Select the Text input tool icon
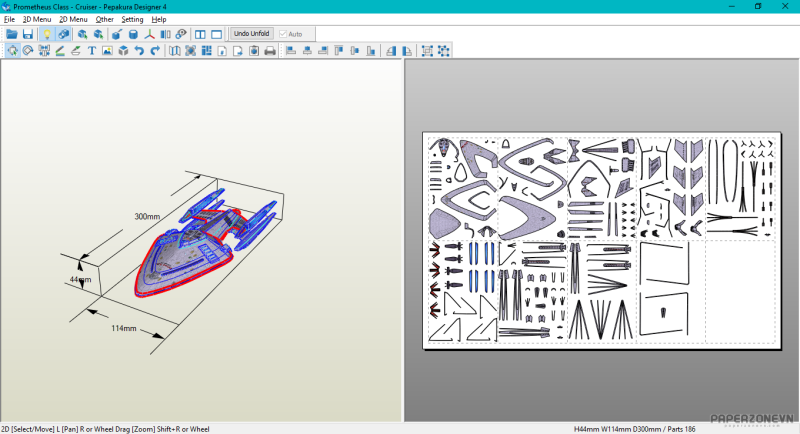Image resolution: width=800 pixels, height=434 pixels. point(92,50)
